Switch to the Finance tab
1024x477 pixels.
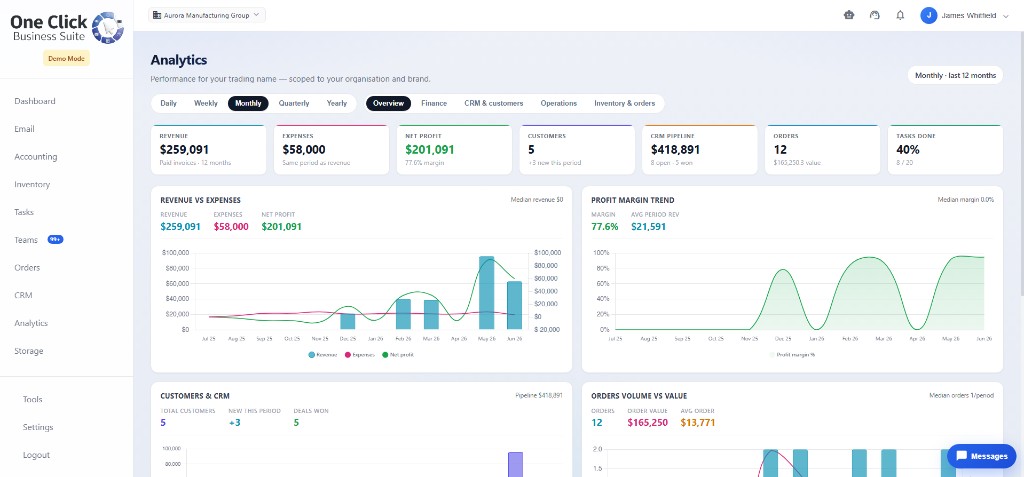[434, 103]
